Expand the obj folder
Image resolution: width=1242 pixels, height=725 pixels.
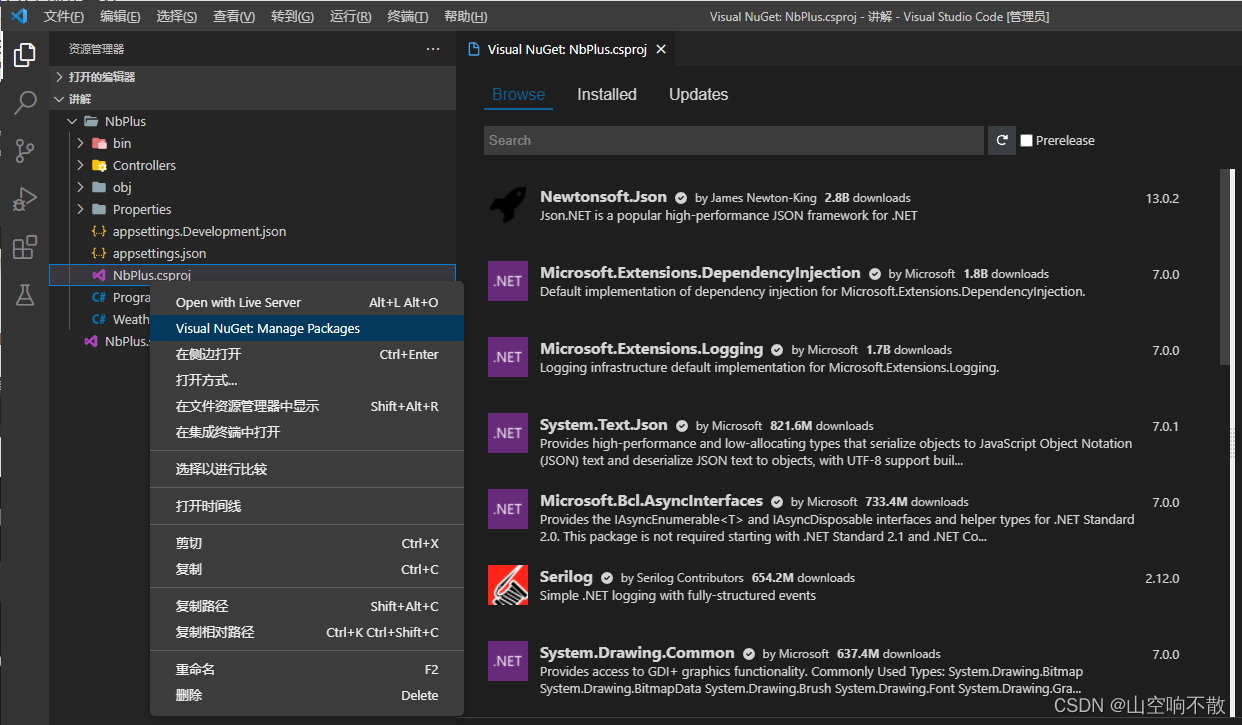pos(80,187)
